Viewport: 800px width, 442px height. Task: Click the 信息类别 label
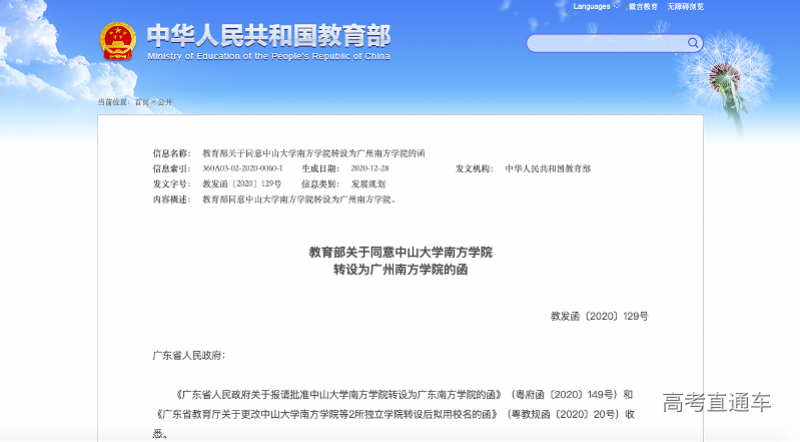click(320, 184)
